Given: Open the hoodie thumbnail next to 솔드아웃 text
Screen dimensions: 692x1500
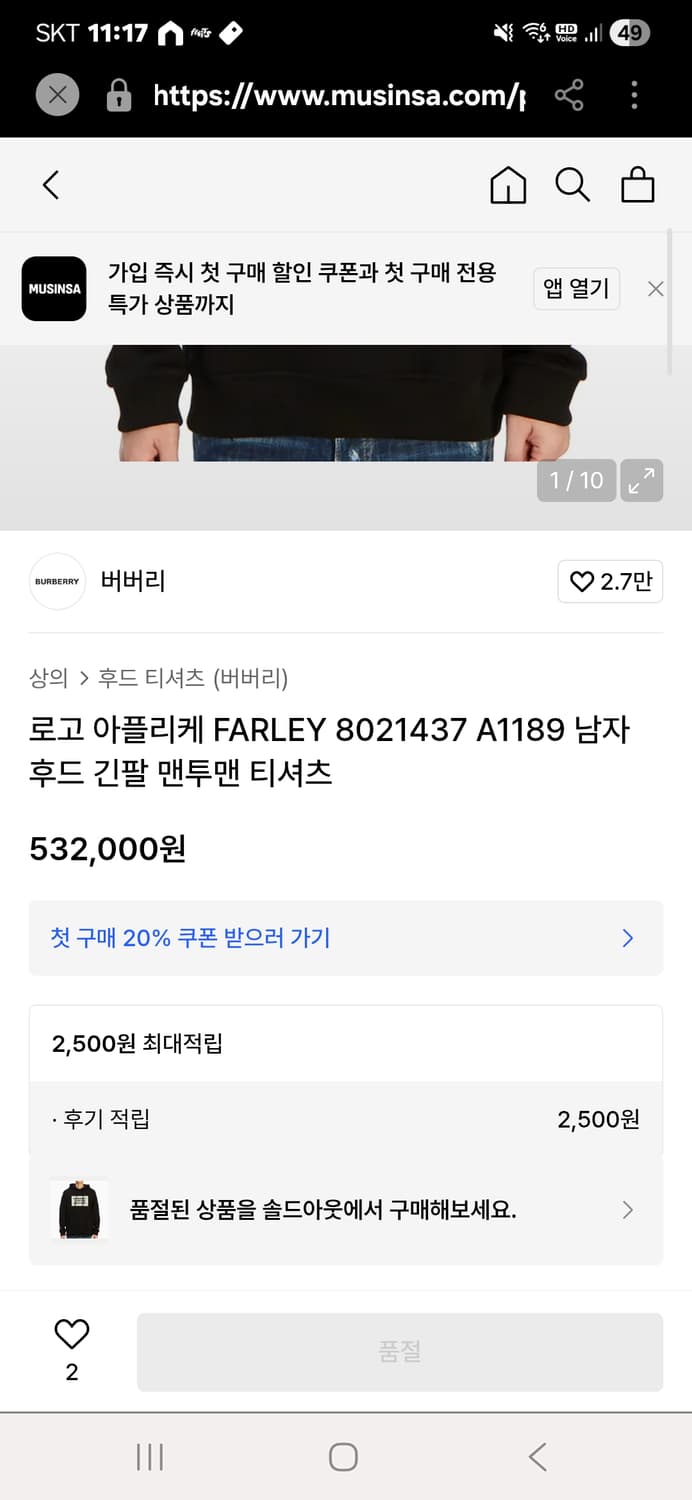Looking at the screenshot, I should 87,1210.
